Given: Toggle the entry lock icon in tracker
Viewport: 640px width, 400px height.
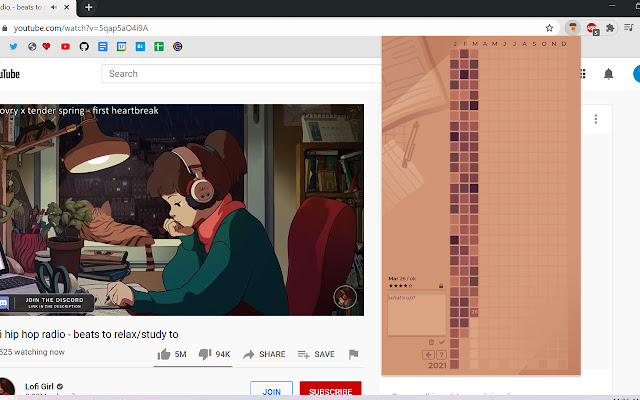Looking at the screenshot, I should [x=441, y=286].
